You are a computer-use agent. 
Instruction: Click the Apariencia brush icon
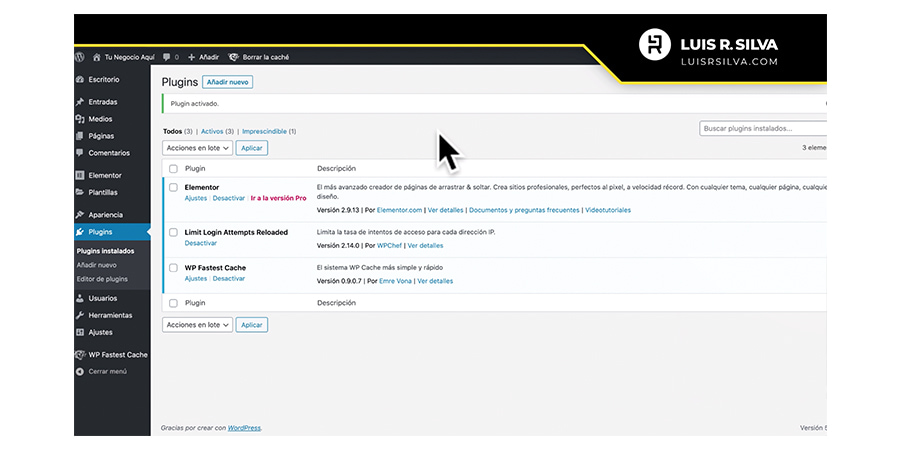80,215
